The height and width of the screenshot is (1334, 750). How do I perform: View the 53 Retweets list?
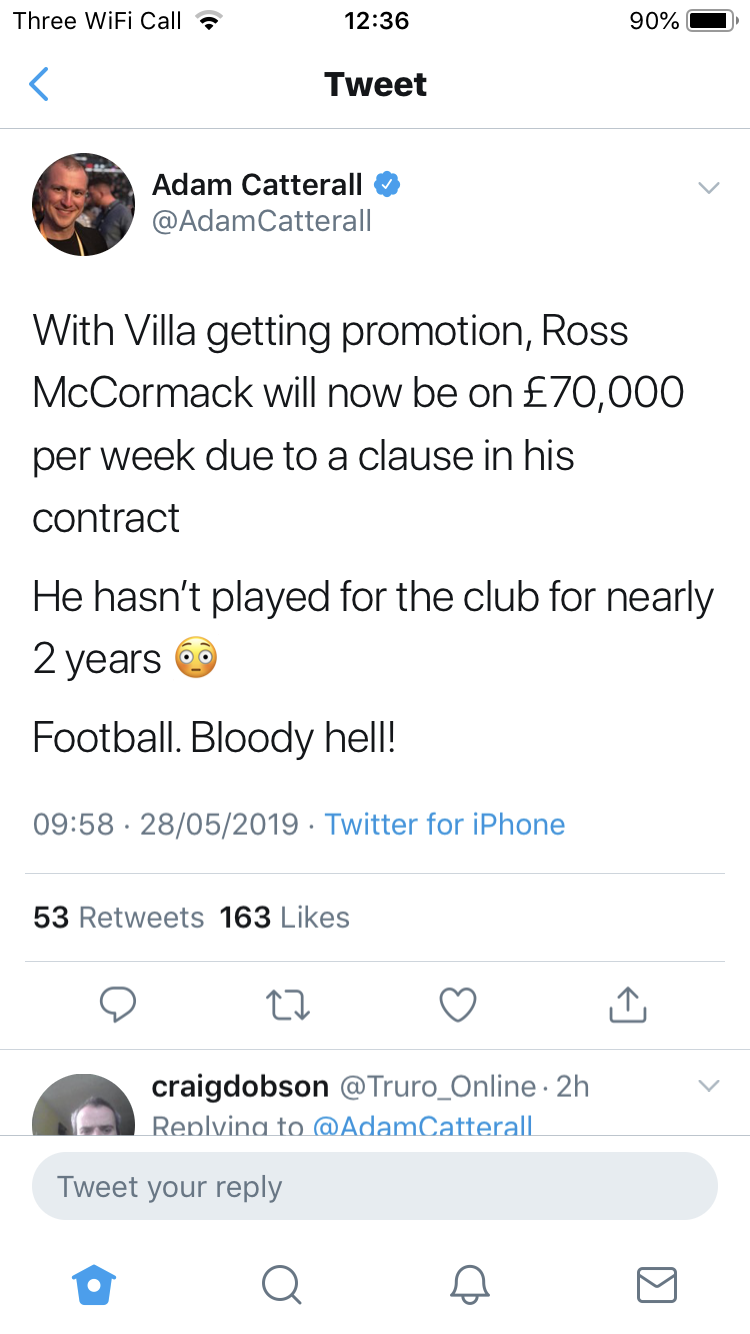click(x=118, y=917)
